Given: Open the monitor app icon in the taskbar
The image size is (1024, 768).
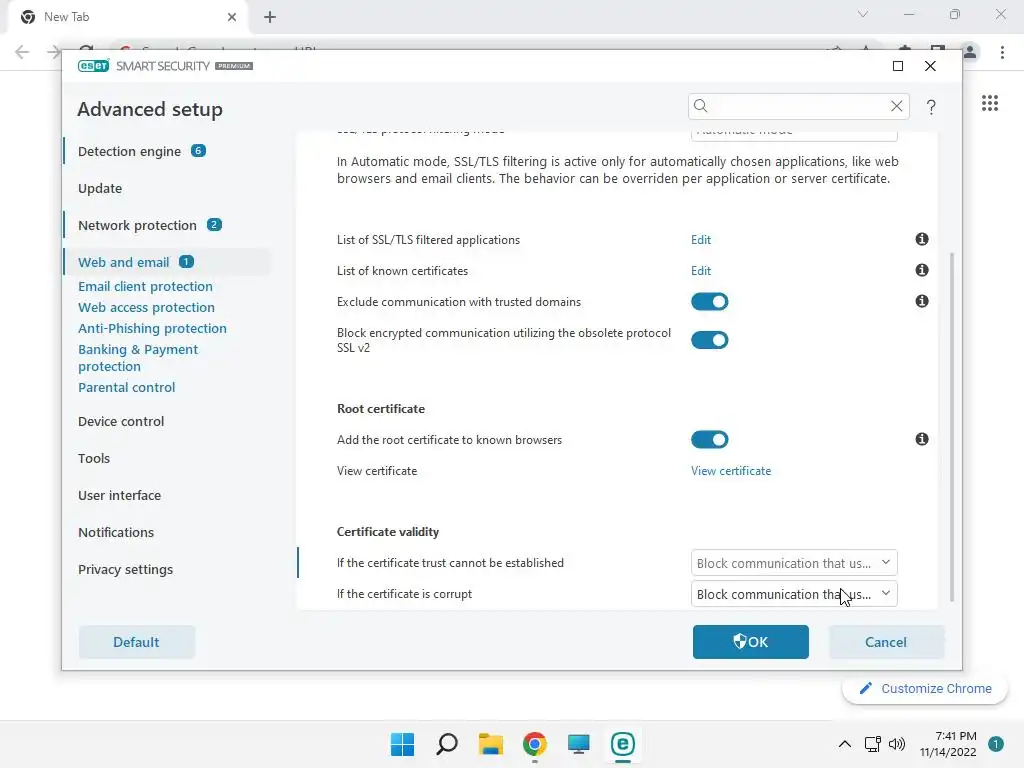Looking at the screenshot, I should [579, 744].
